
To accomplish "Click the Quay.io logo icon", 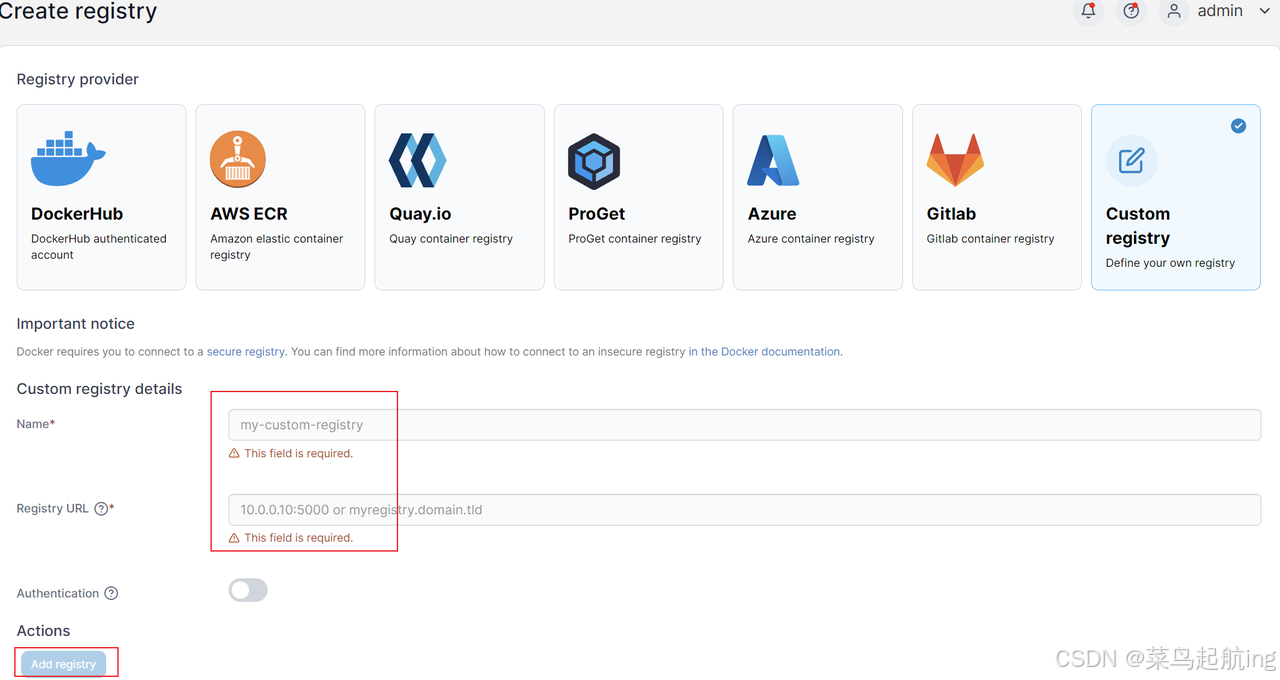I will click(x=417, y=160).
